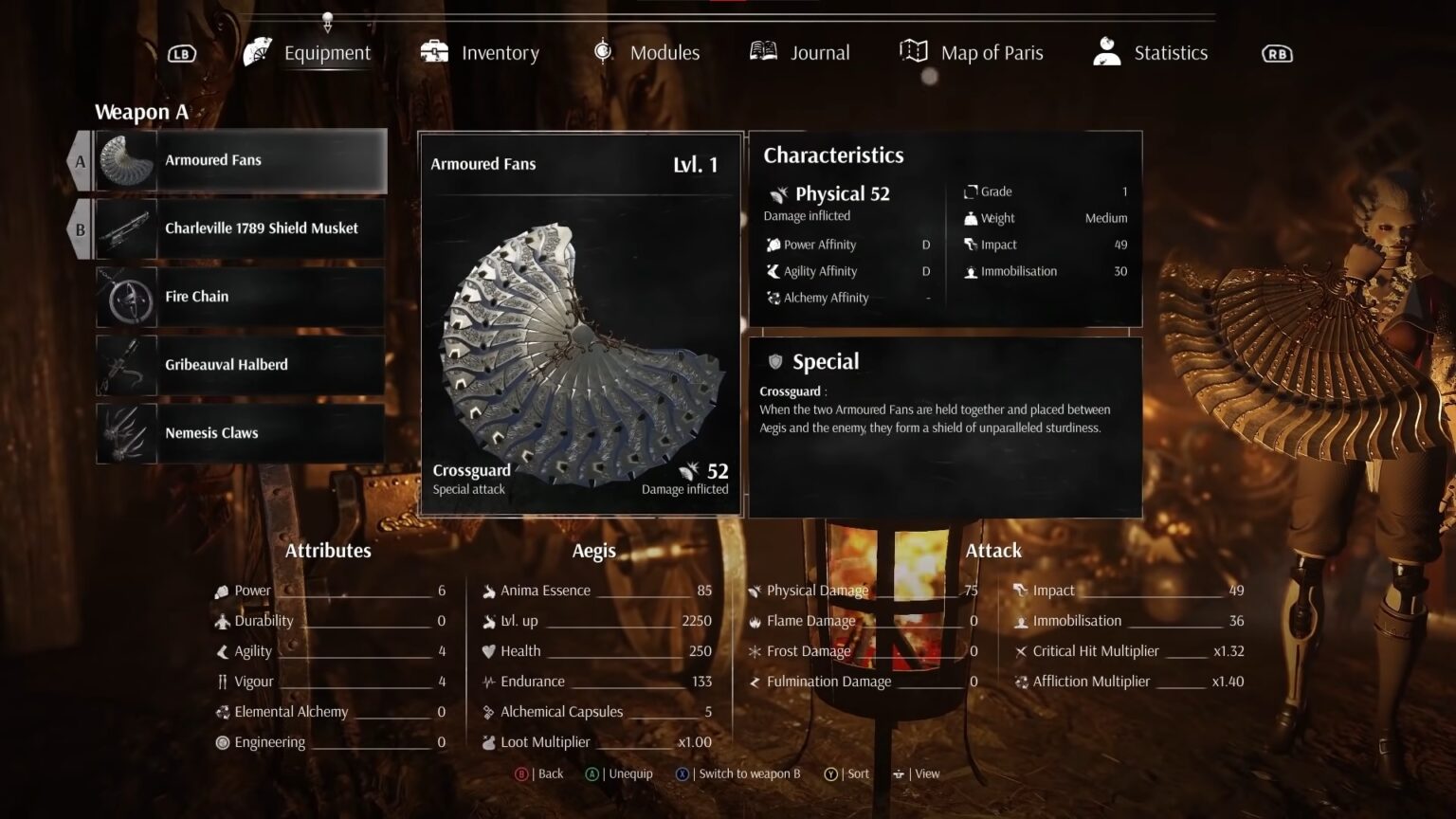The height and width of the screenshot is (819, 1456).
Task: Open the Journal tab
Action: (799, 53)
